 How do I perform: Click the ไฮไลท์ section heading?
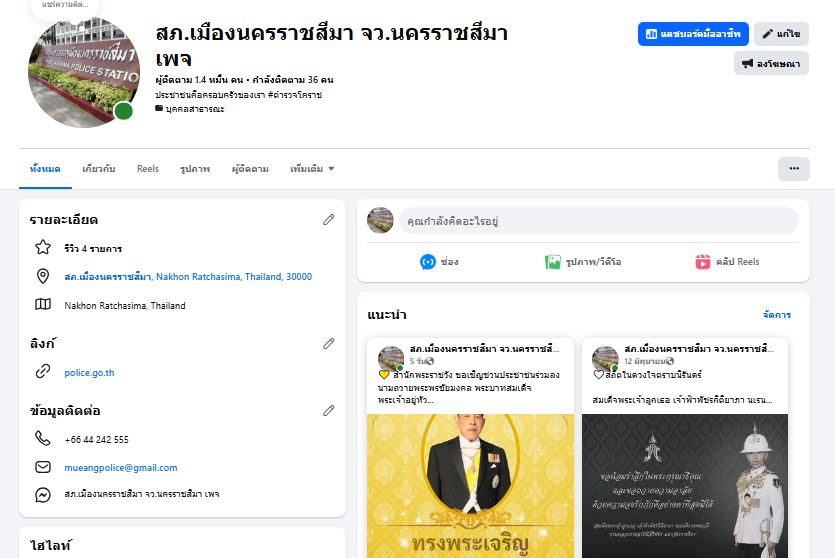click(x=51, y=545)
